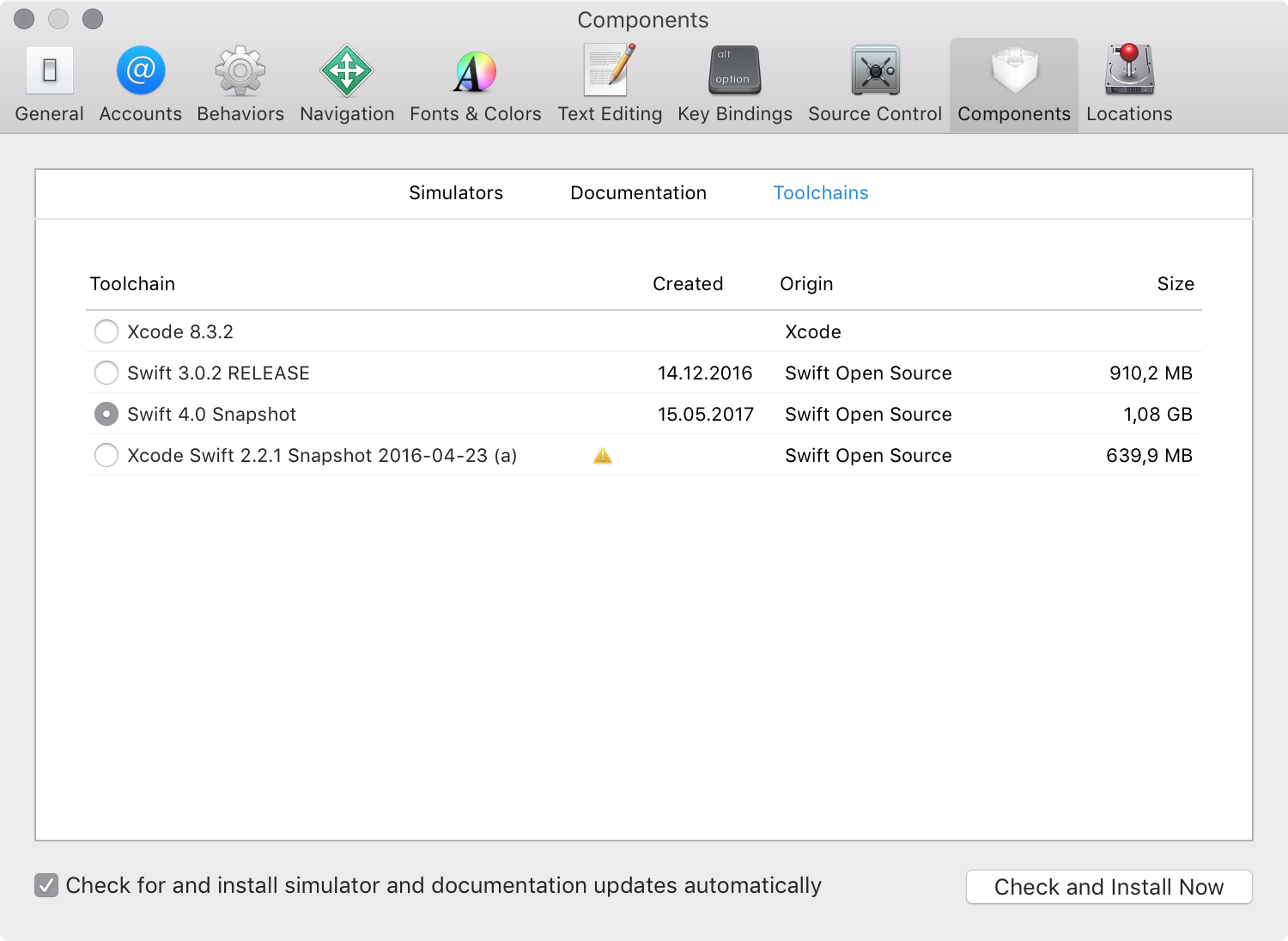
Task: Select the Swift 4.0 Snapshot radio button
Action: point(106,415)
